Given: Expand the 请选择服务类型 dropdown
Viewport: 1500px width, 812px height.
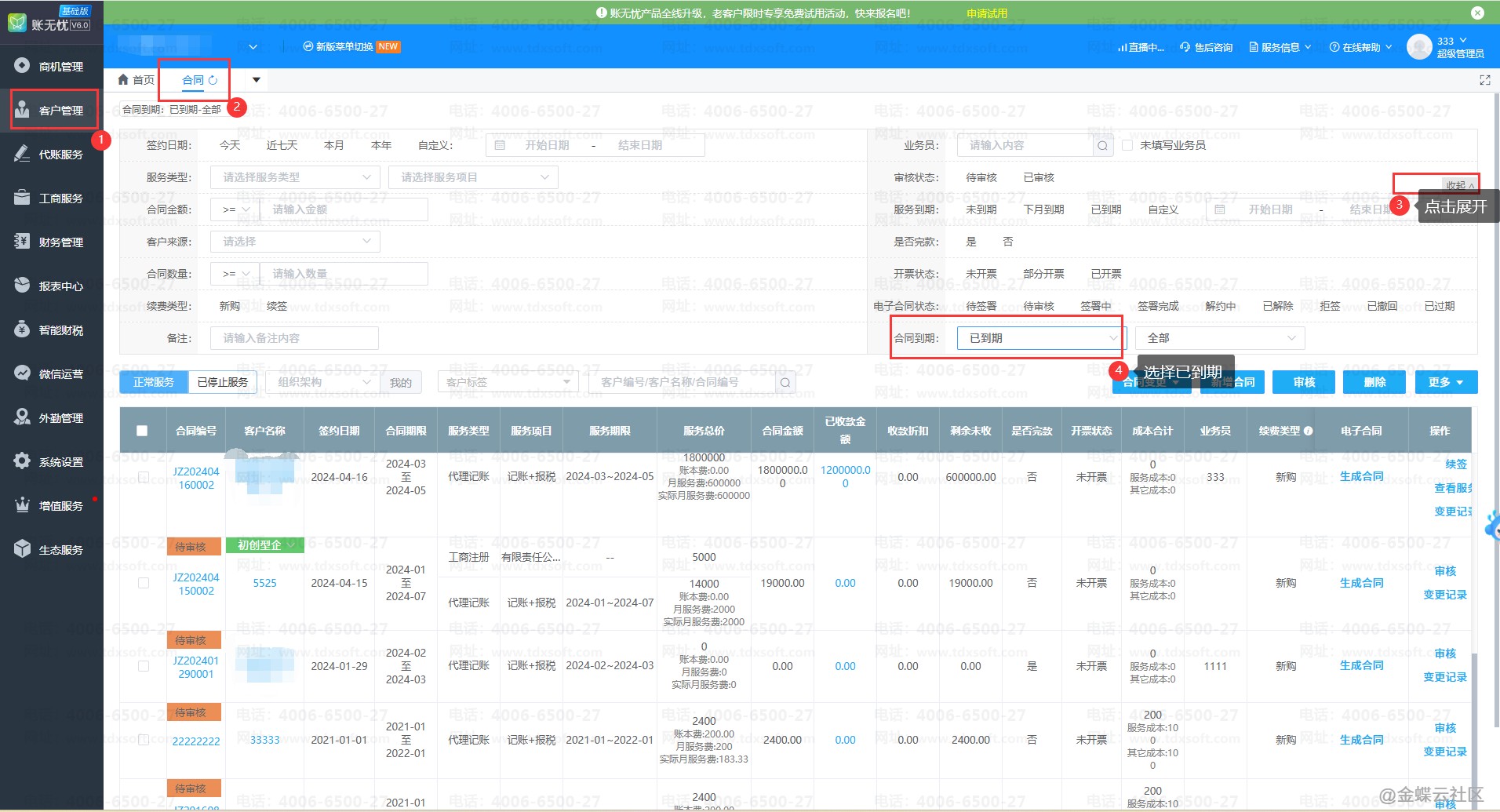Looking at the screenshot, I should [x=296, y=177].
